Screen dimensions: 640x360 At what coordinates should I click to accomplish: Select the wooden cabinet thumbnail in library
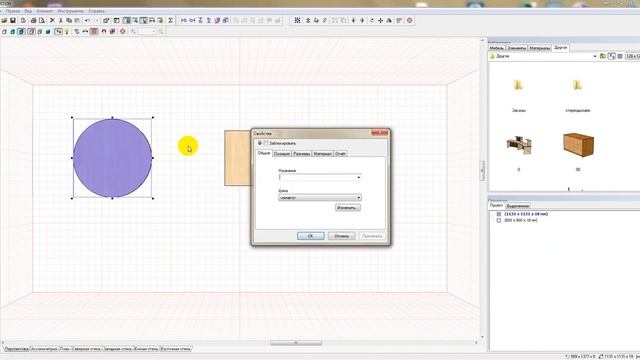pos(578,144)
